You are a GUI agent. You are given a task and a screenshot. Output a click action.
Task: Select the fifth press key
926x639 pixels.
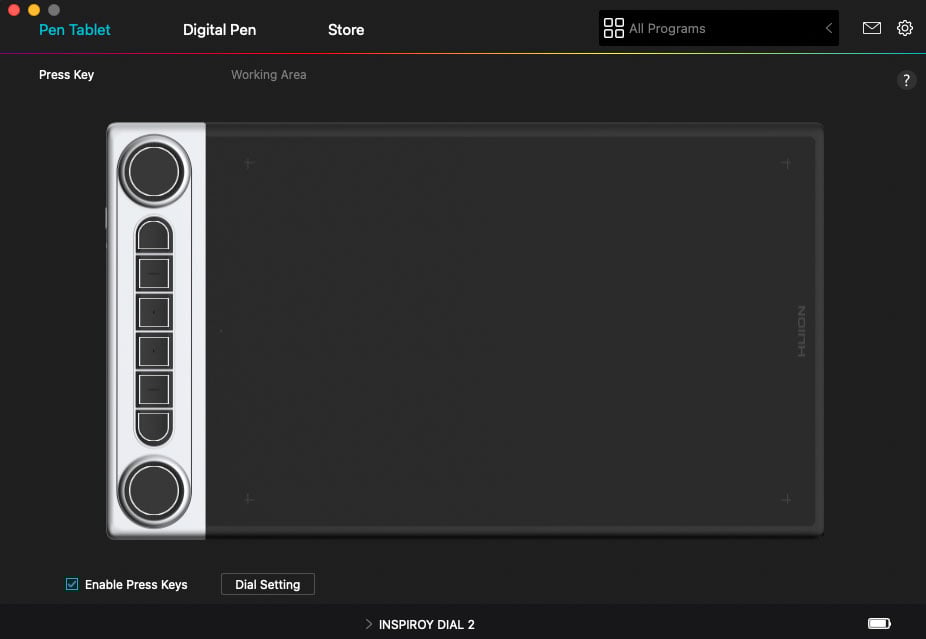tap(154, 389)
